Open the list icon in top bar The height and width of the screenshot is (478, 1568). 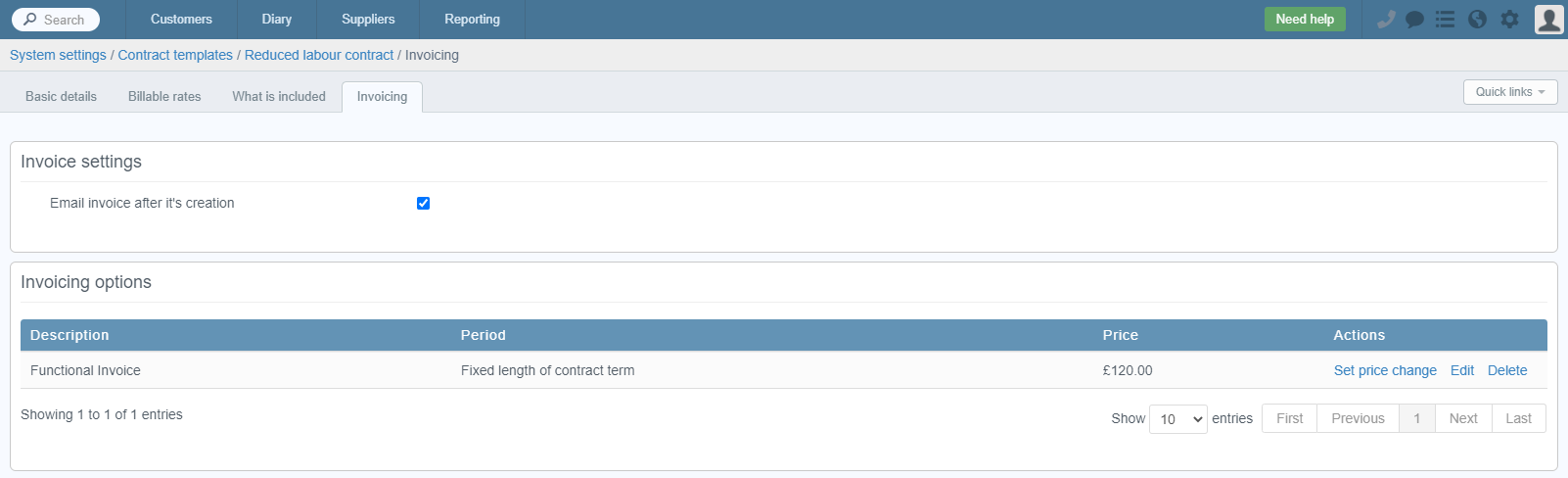(x=1445, y=20)
